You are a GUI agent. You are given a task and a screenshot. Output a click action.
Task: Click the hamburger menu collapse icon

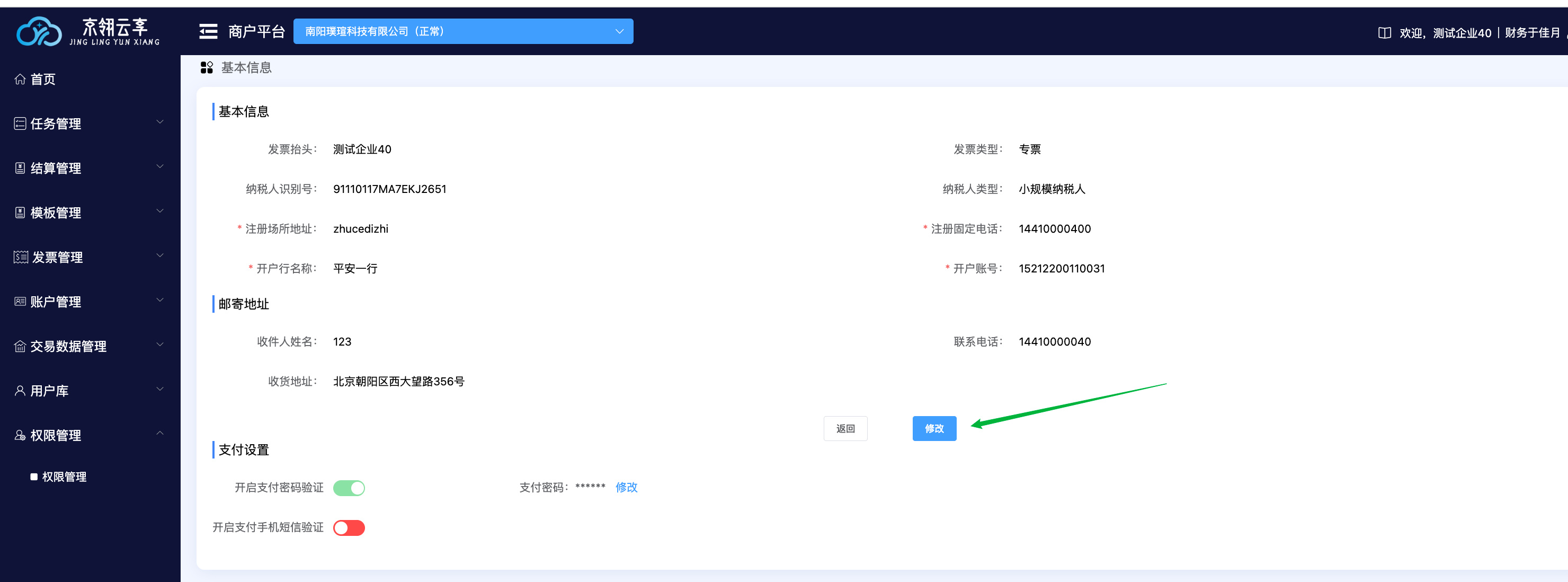pyautogui.click(x=208, y=32)
